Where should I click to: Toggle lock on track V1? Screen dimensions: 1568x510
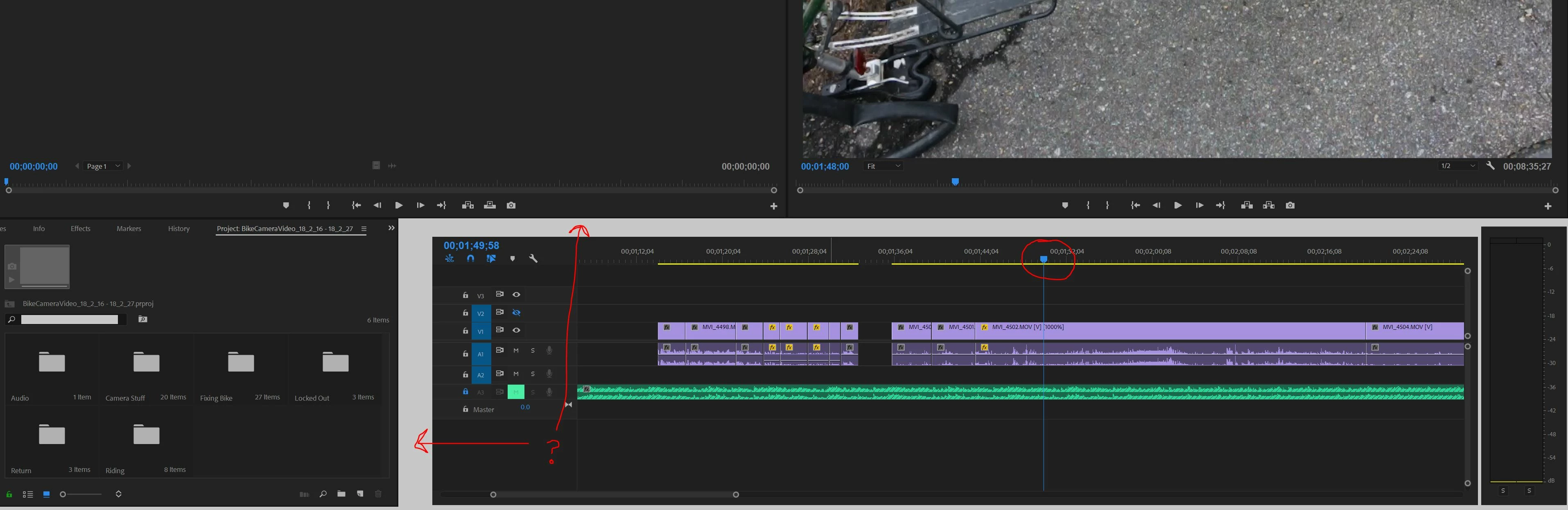point(465,331)
